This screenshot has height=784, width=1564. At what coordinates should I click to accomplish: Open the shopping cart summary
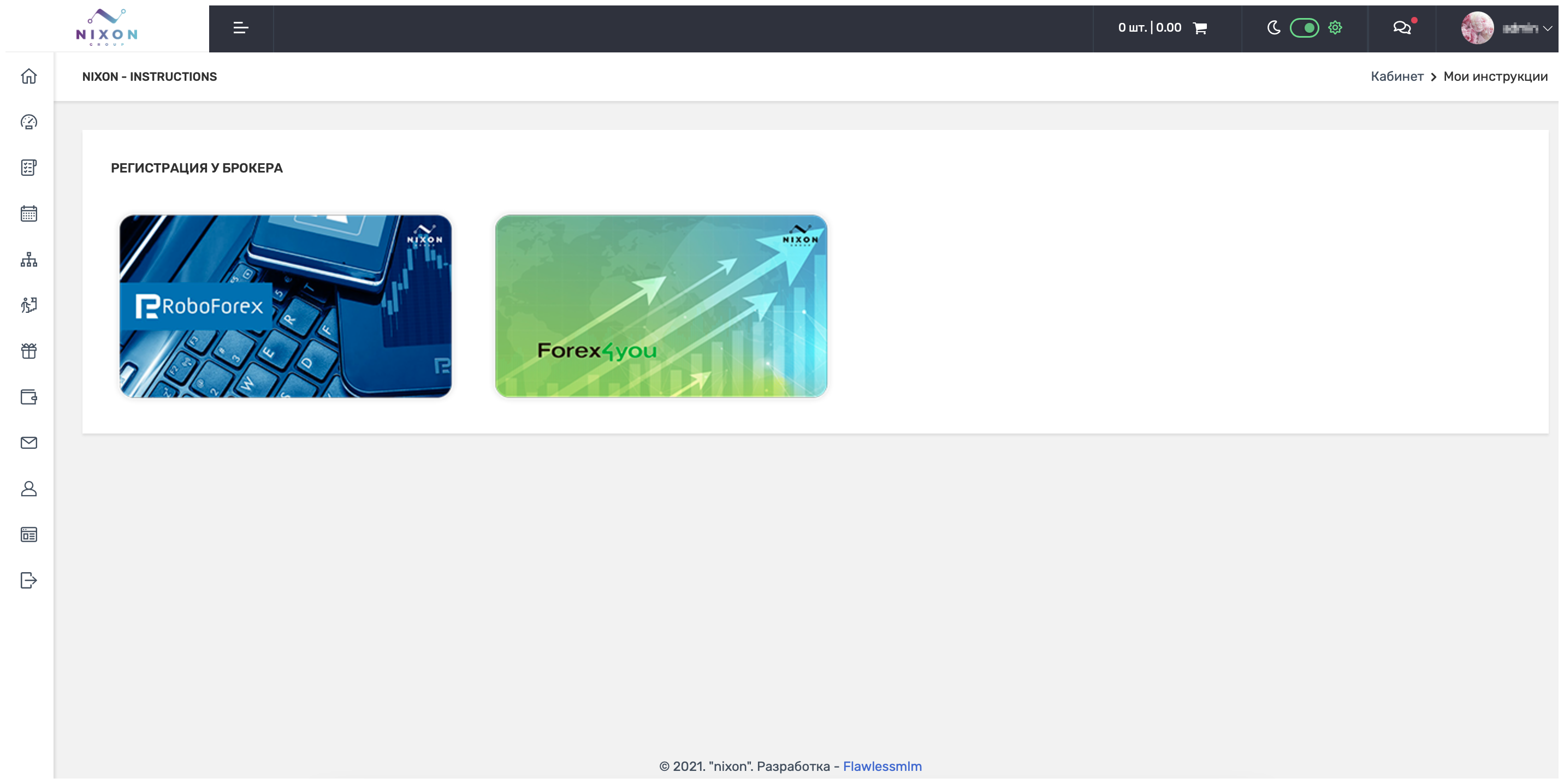pos(1162,28)
